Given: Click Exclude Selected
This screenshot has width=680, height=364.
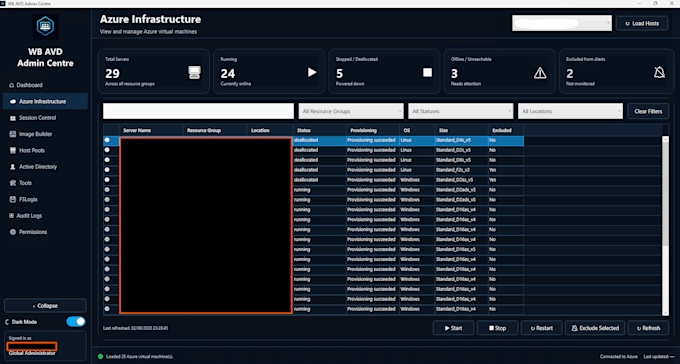Looking at the screenshot, I should [595, 328].
